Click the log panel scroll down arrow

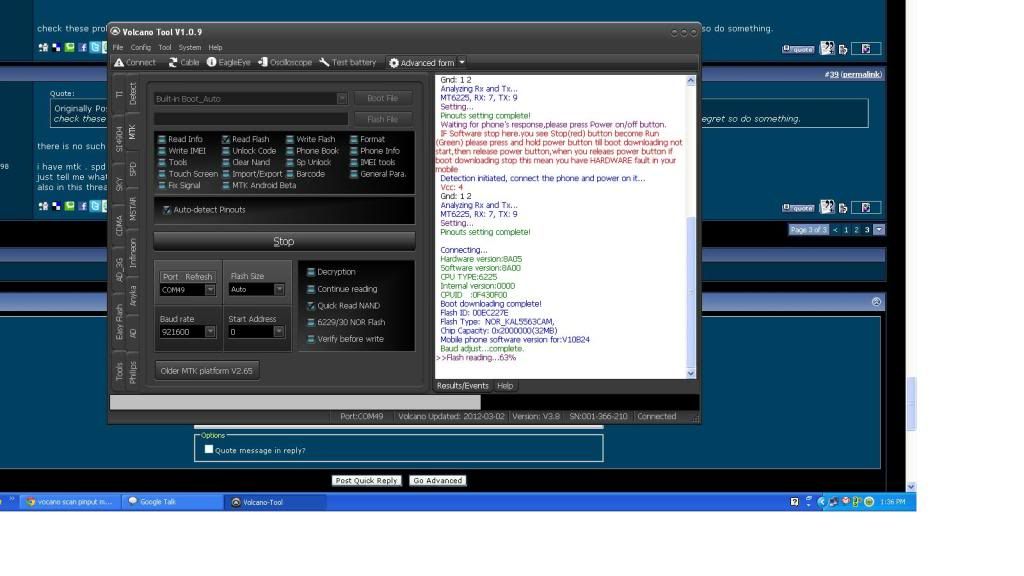[691, 374]
